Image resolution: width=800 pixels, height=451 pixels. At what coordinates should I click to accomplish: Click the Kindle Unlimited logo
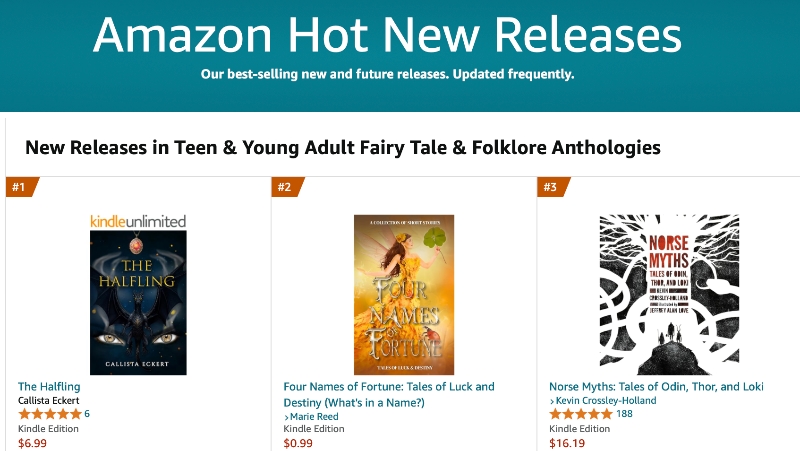tap(138, 221)
